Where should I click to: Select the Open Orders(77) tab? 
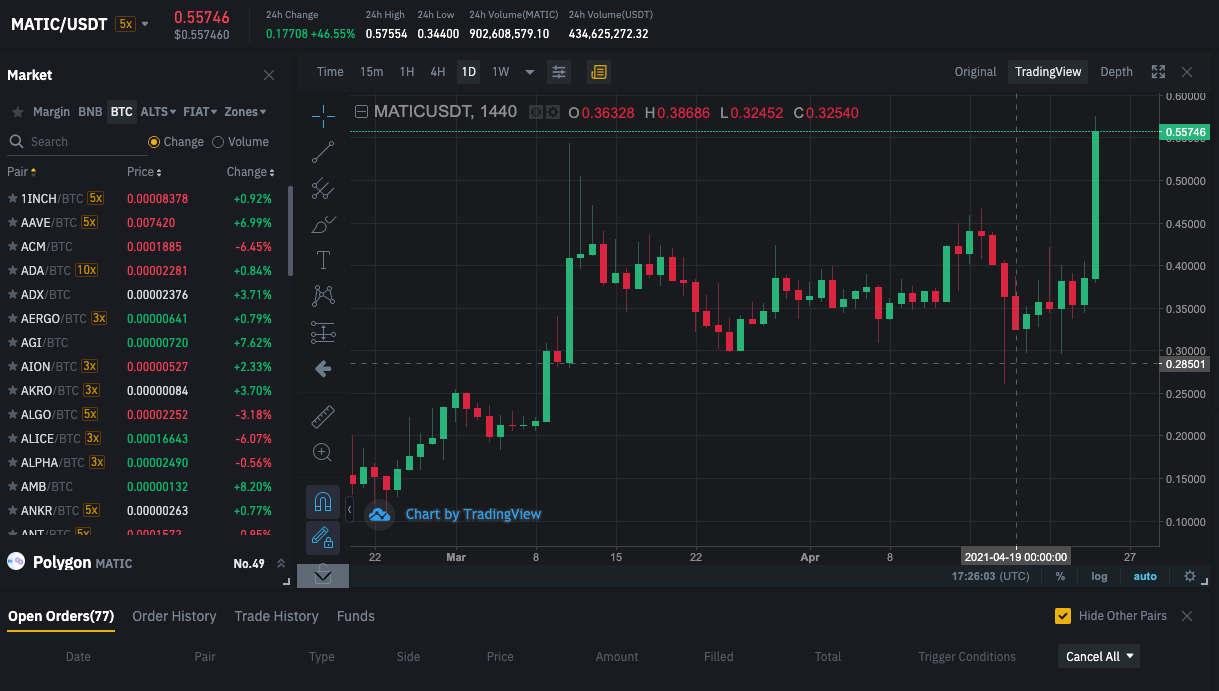point(61,616)
